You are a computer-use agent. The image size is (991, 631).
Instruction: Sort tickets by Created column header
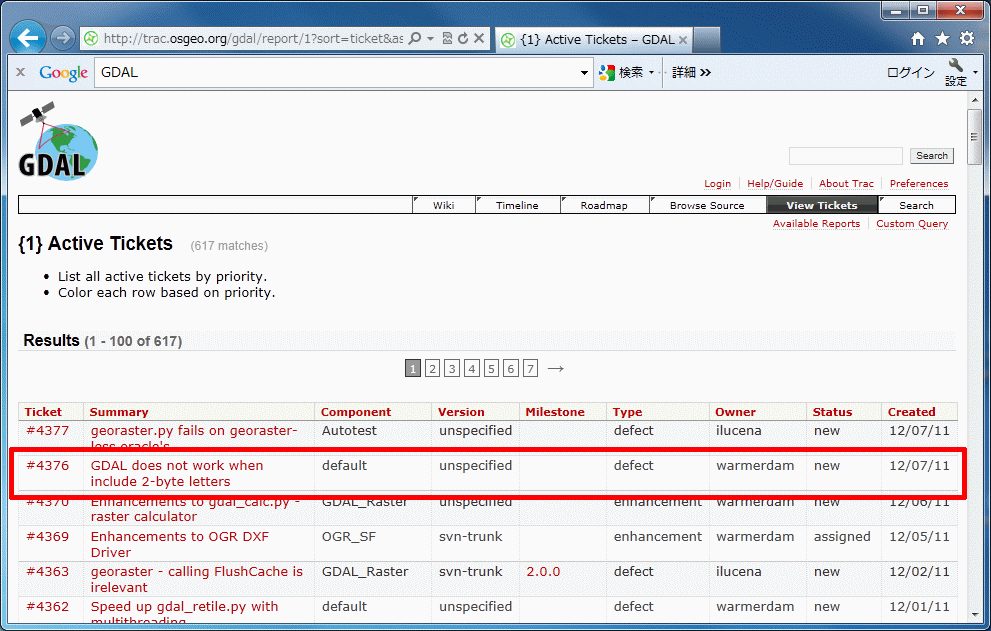pyautogui.click(x=911, y=412)
